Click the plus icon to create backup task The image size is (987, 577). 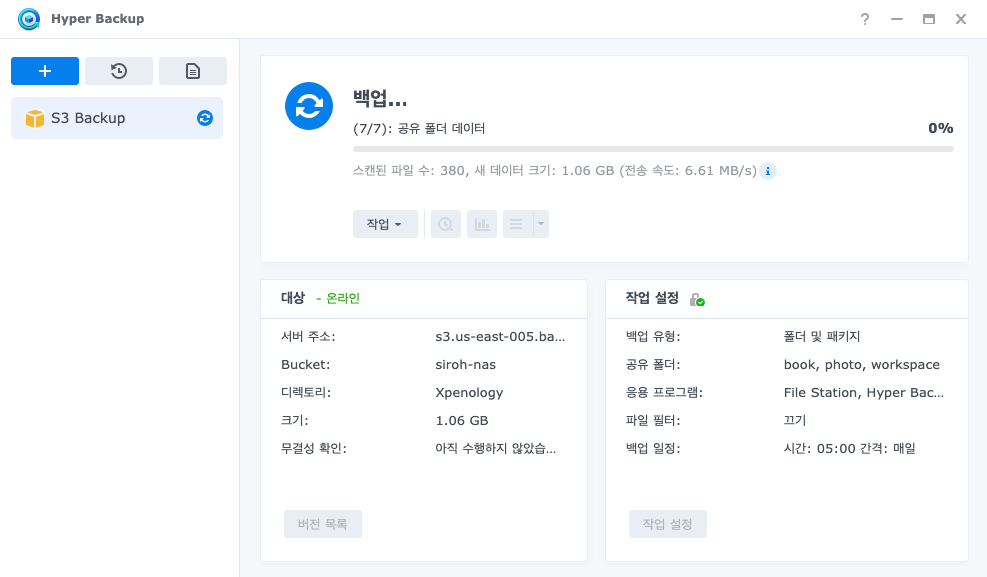(45, 71)
